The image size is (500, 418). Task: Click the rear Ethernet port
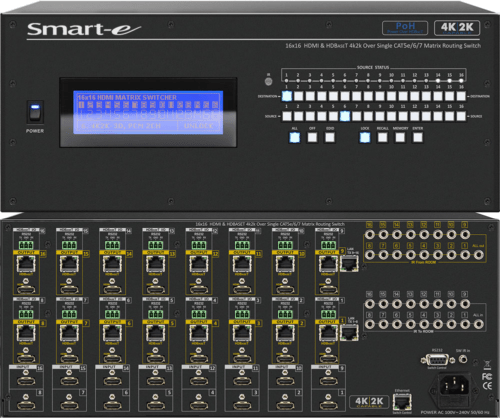point(402,402)
